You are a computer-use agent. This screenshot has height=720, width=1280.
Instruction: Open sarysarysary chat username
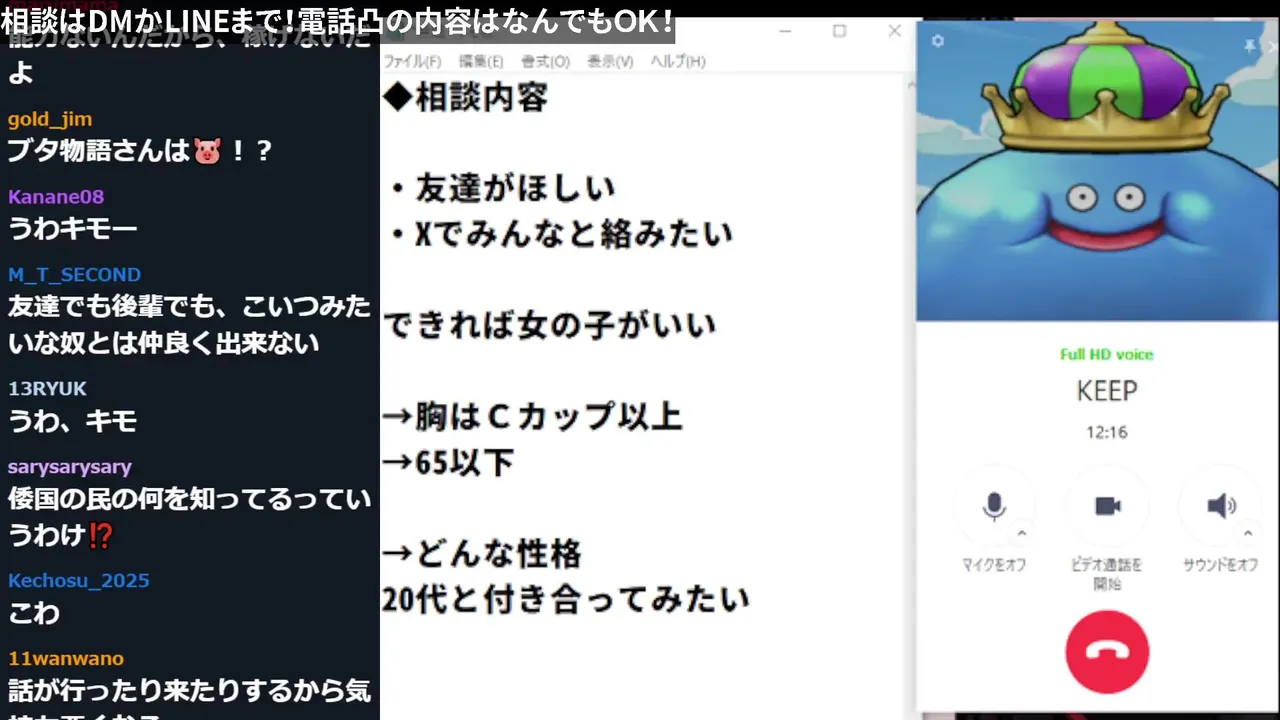pyautogui.click(x=70, y=467)
